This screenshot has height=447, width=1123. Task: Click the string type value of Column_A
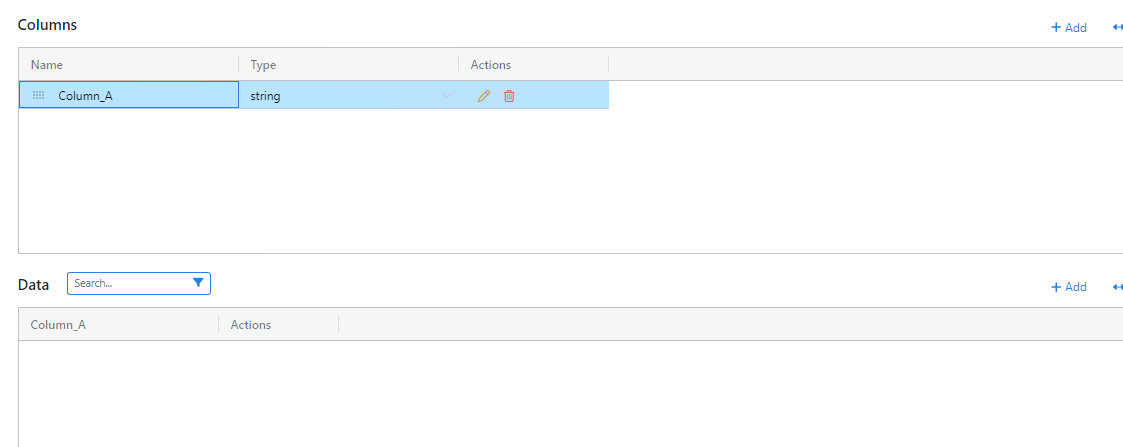266,96
